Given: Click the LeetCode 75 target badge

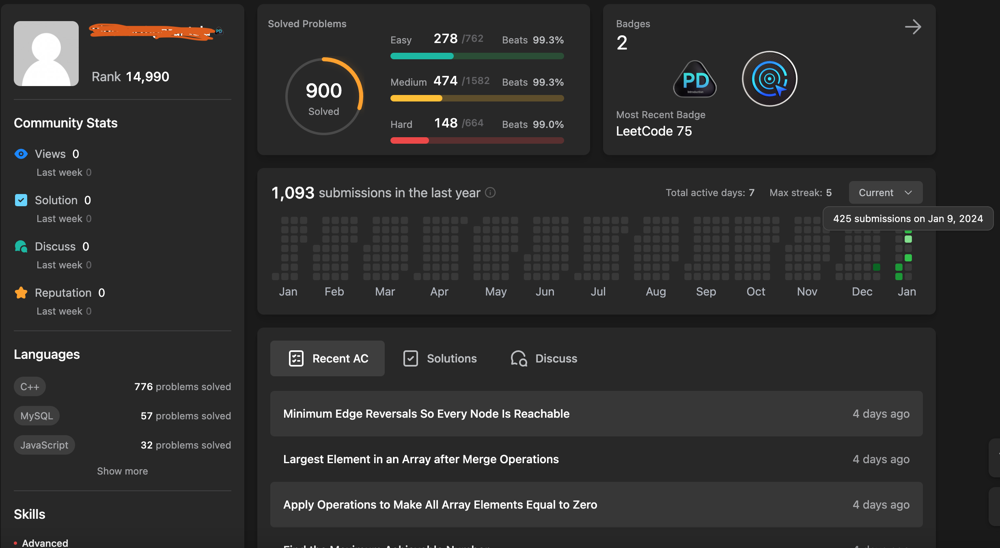Looking at the screenshot, I should click(x=769, y=79).
